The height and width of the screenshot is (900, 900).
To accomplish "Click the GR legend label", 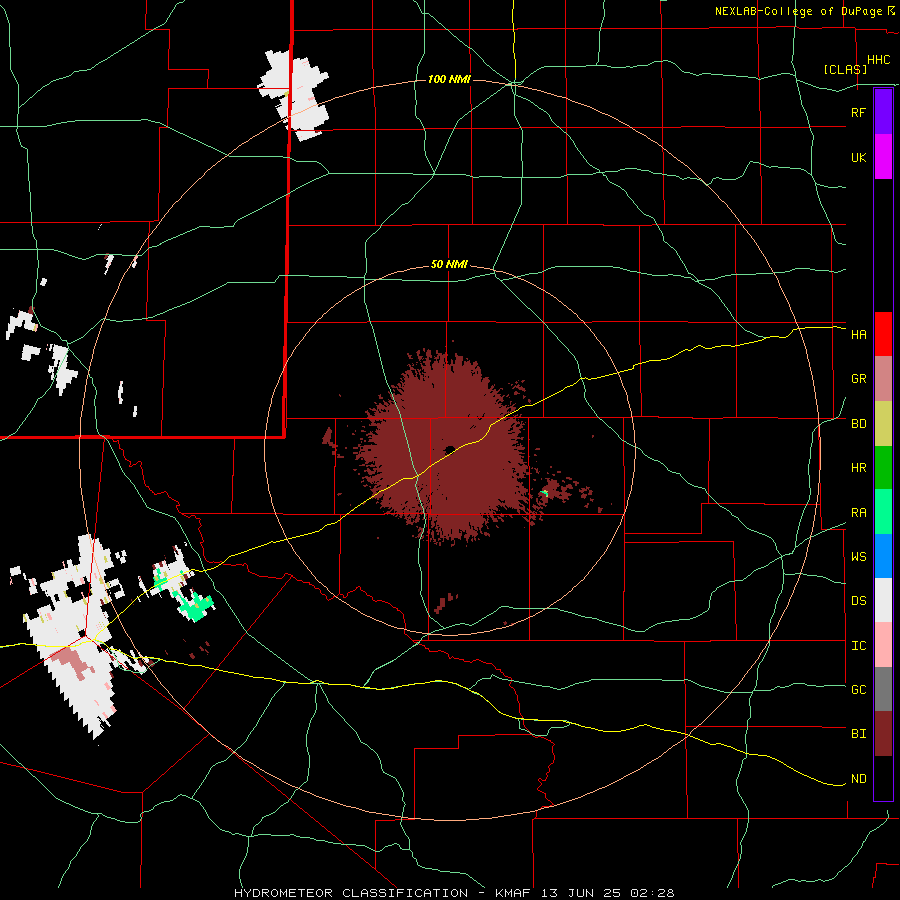I will click(858, 379).
